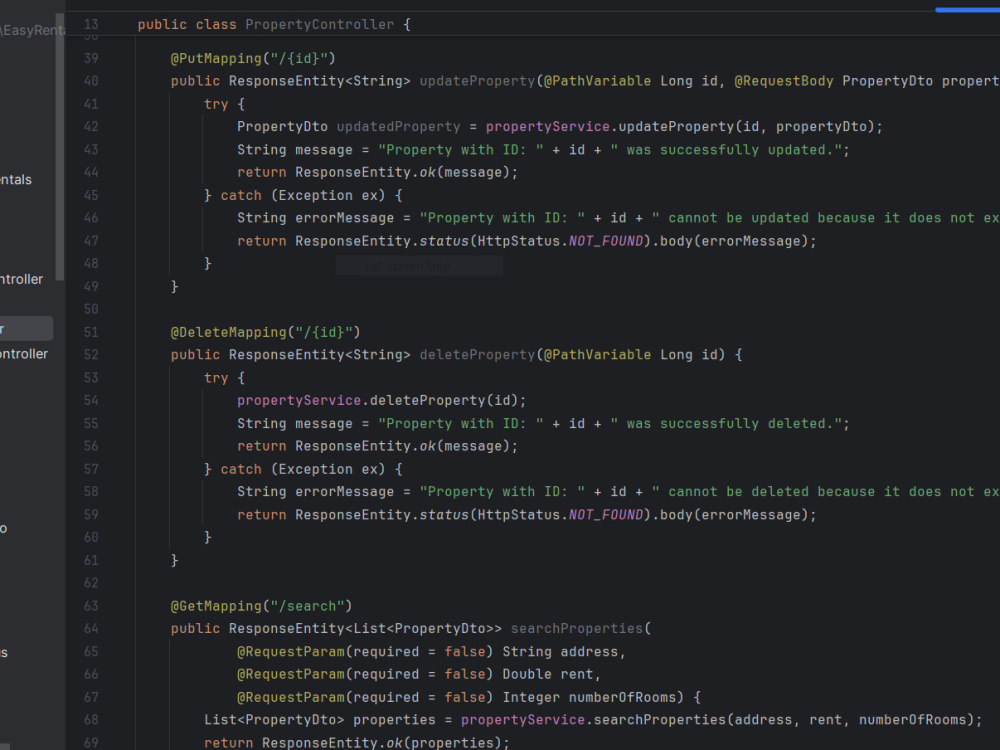Click the @PathVariable annotation on line 40
This screenshot has height=750, width=1000.
pyautogui.click(x=597, y=81)
